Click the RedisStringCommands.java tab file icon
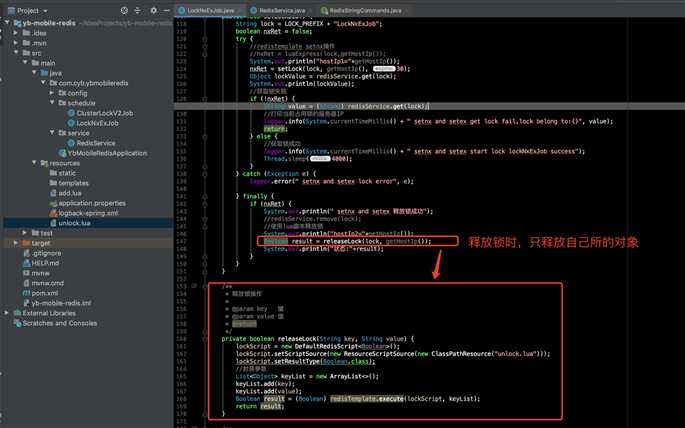The image size is (685, 428). 324,10
